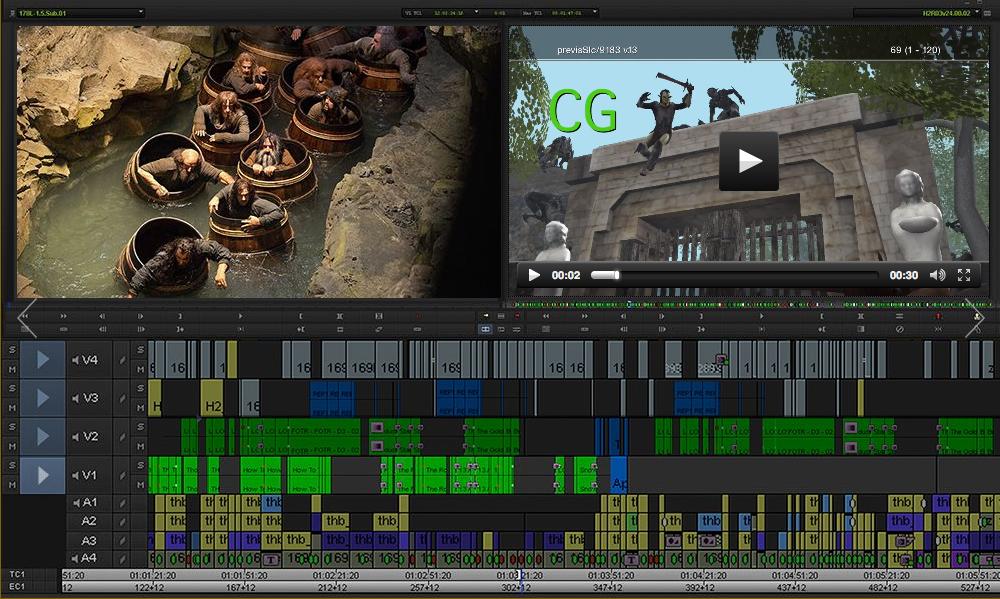The width and height of the screenshot is (1000, 599).
Task: Click the record monitor Play arrow
Action: click(761, 316)
